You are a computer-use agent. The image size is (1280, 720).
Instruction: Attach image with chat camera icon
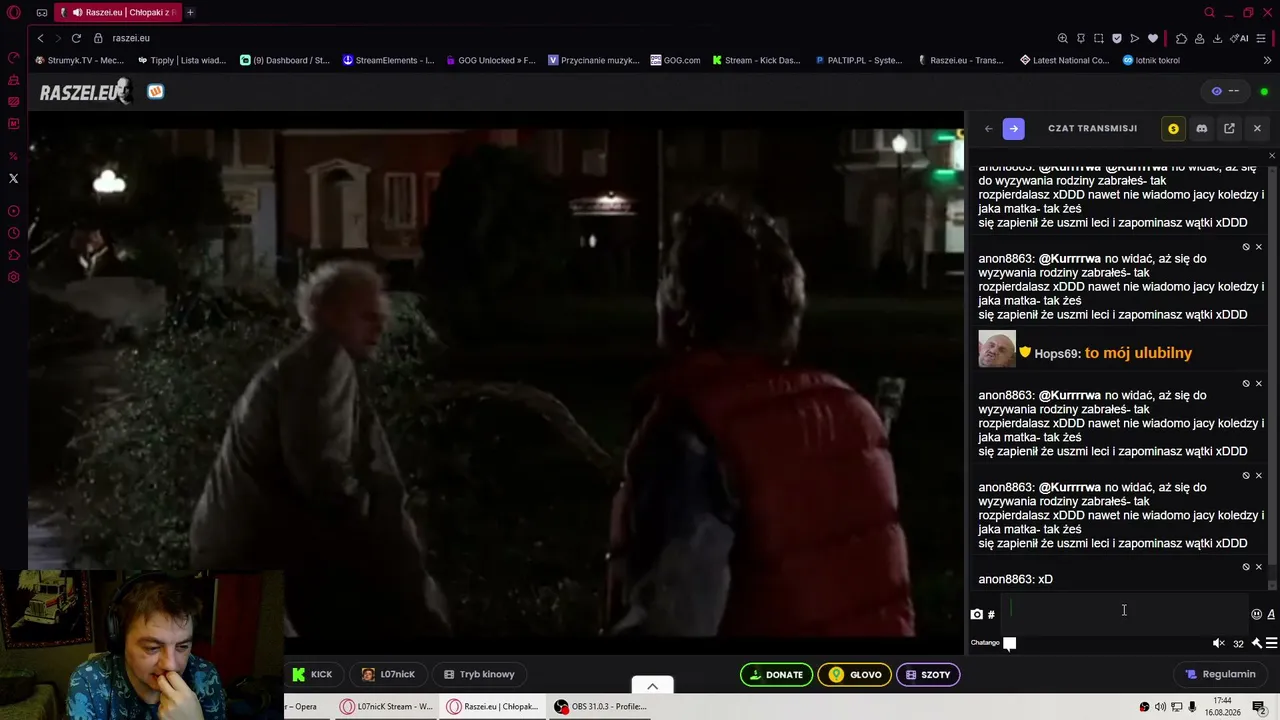pyautogui.click(x=977, y=615)
